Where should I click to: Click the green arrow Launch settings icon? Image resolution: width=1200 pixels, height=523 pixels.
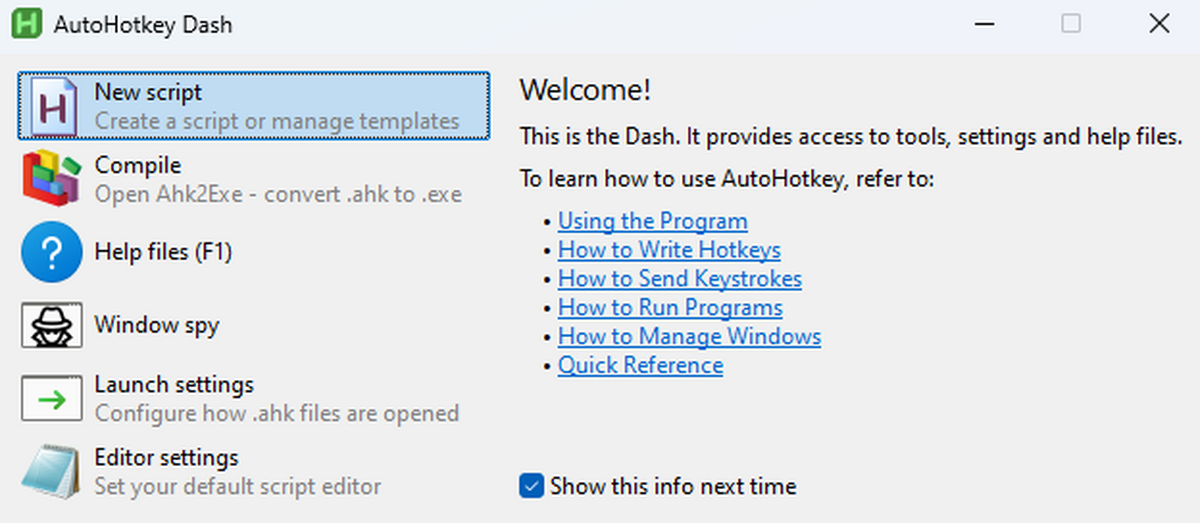pos(51,399)
